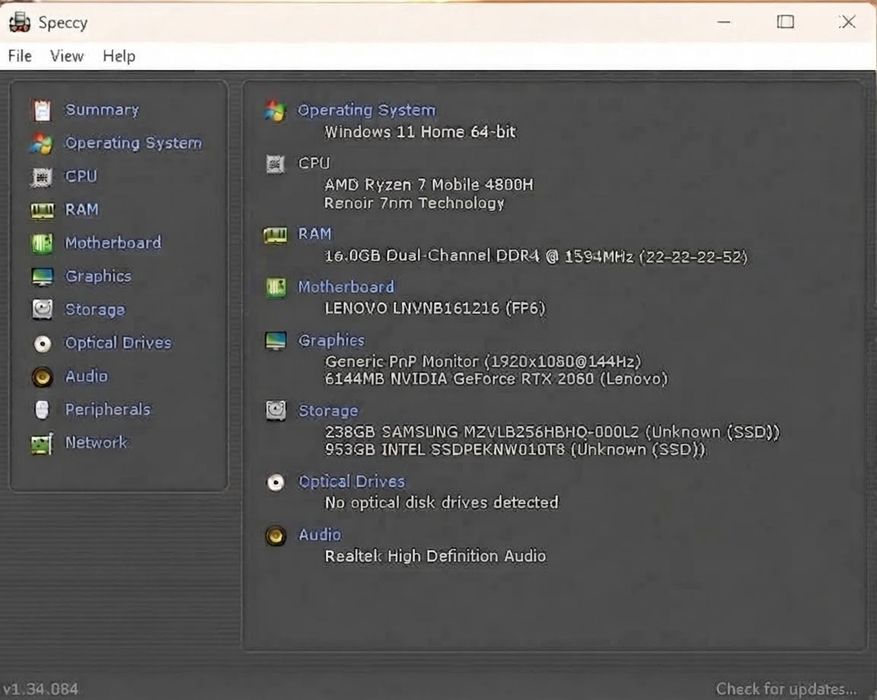Select Audio in the sidebar

pyautogui.click(x=86, y=376)
